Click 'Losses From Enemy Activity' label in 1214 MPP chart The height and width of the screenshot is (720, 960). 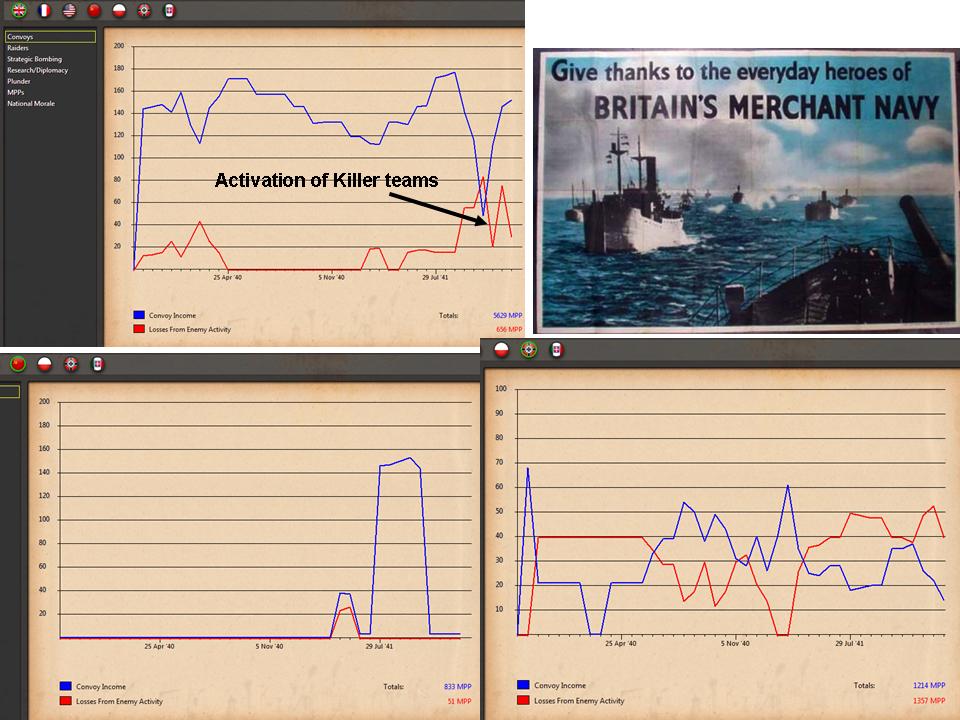[x=579, y=700]
